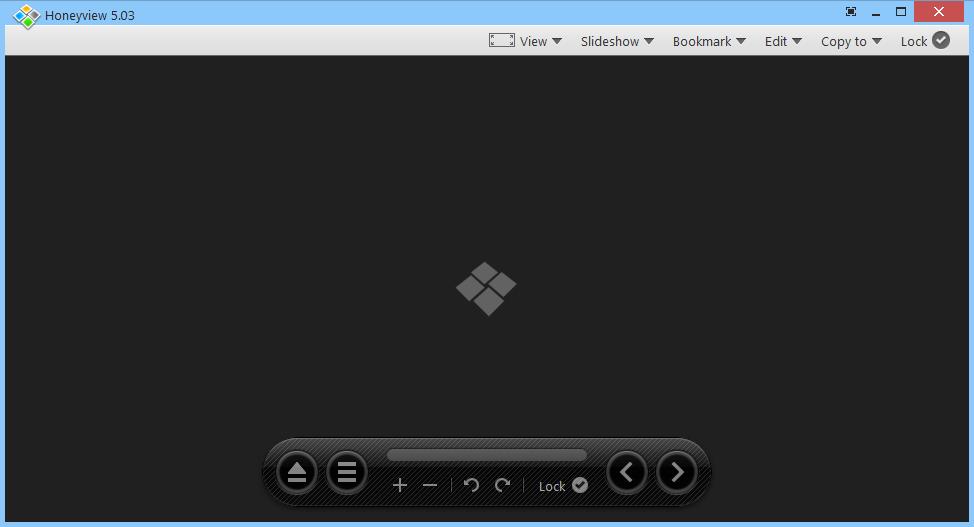The width and height of the screenshot is (974, 527).
Task: Open the Edit dropdown menu
Action: (x=783, y=41)
